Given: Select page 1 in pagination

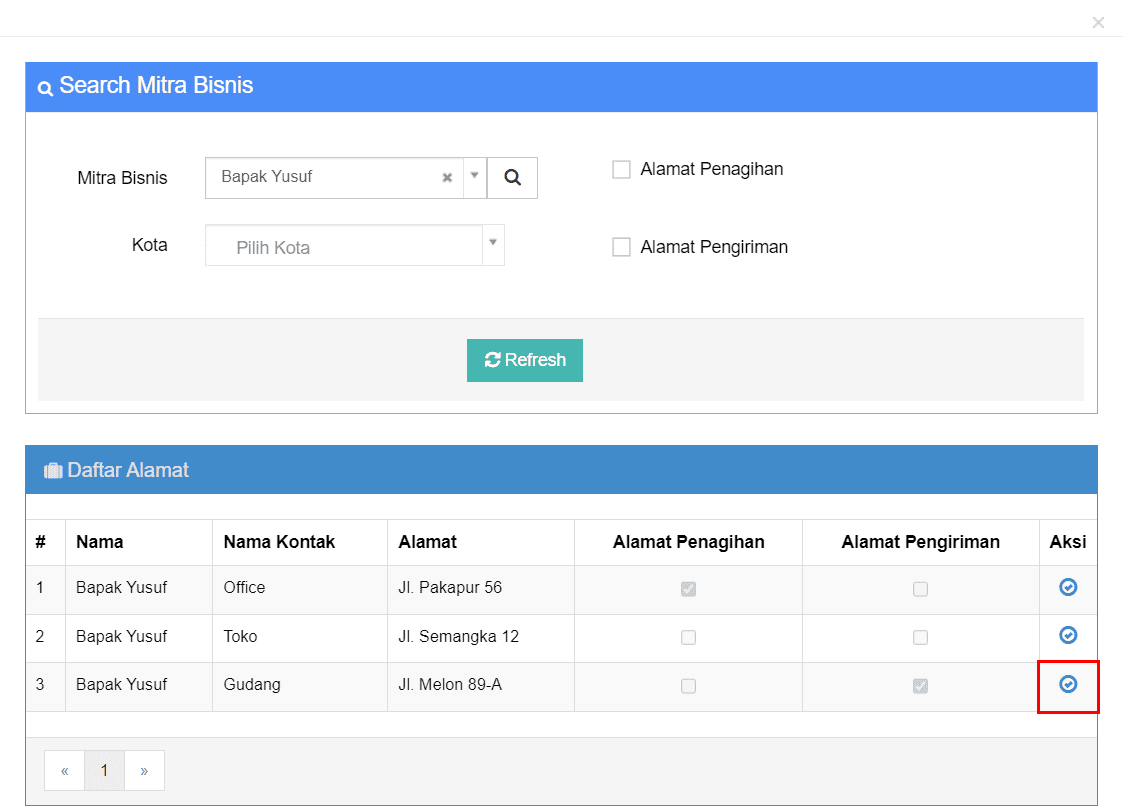Looking at the screenshot, I should tap(105, 771).
